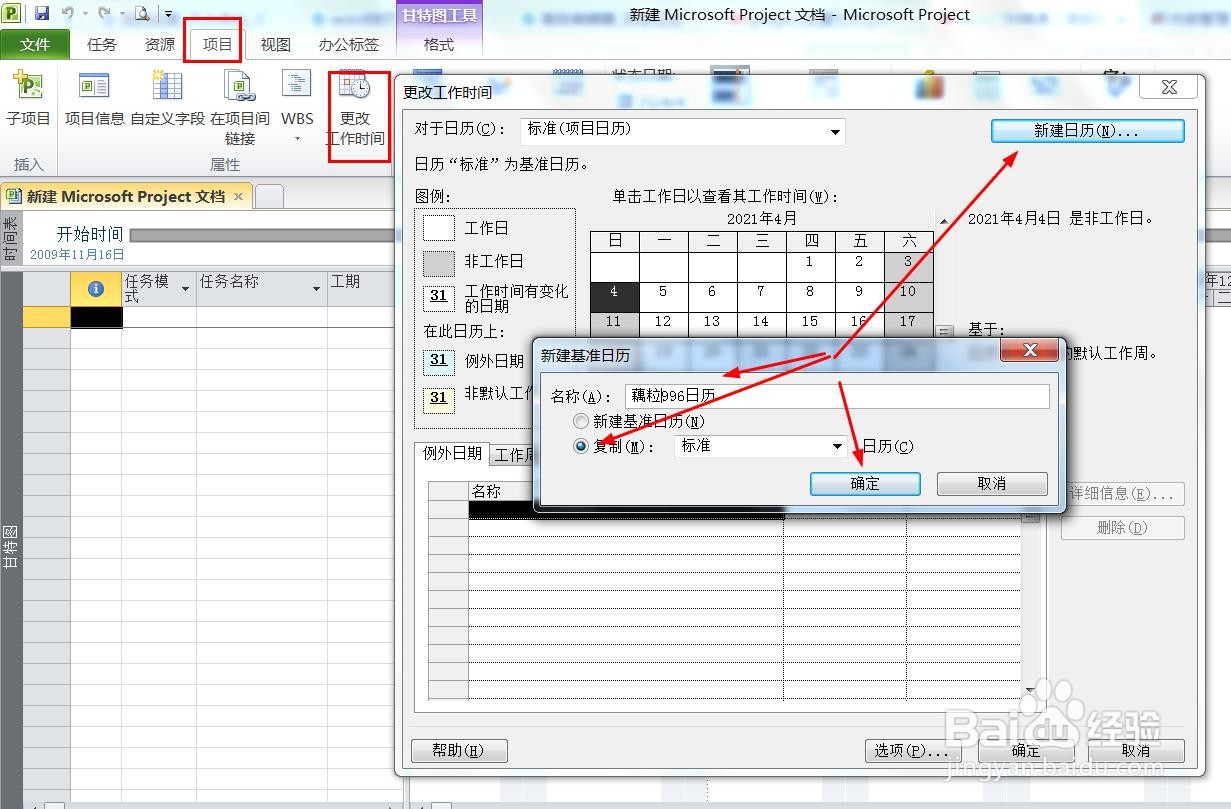The width and height of the screenshot is (1231, 809).
Task: Click the 时间表 side label
Action: (x=11, y=240)
